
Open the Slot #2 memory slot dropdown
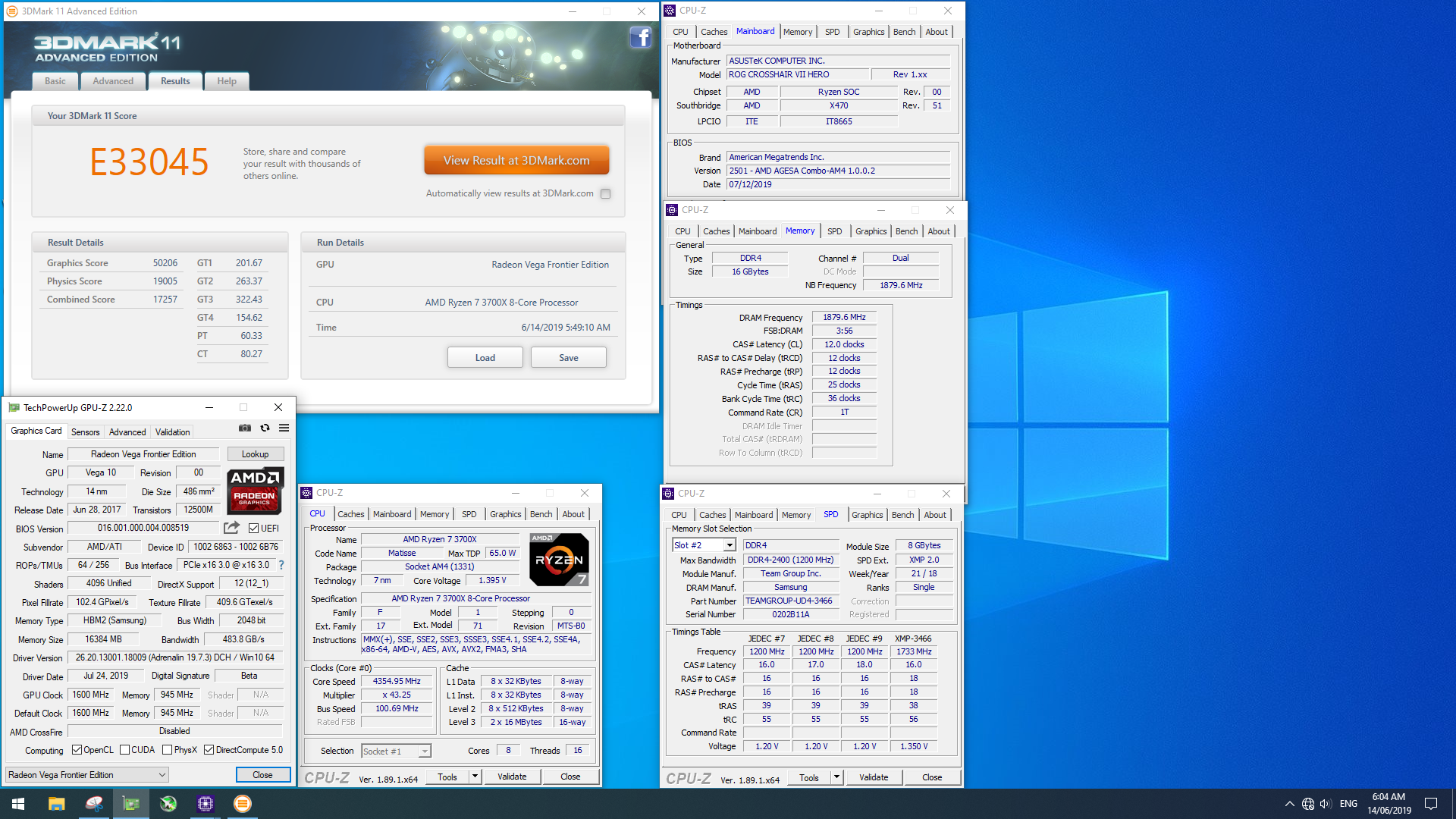[x=704, y=545]
